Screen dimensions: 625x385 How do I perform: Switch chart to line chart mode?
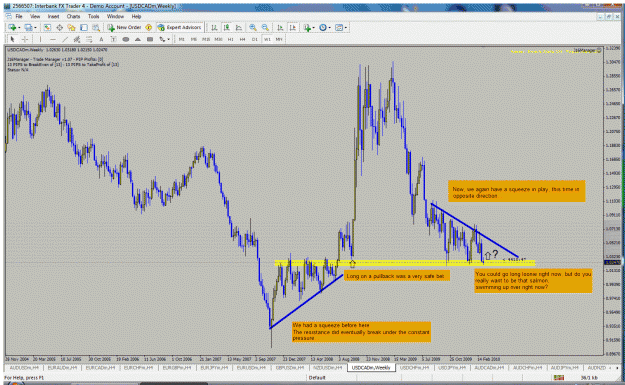[x=239, y=28]
